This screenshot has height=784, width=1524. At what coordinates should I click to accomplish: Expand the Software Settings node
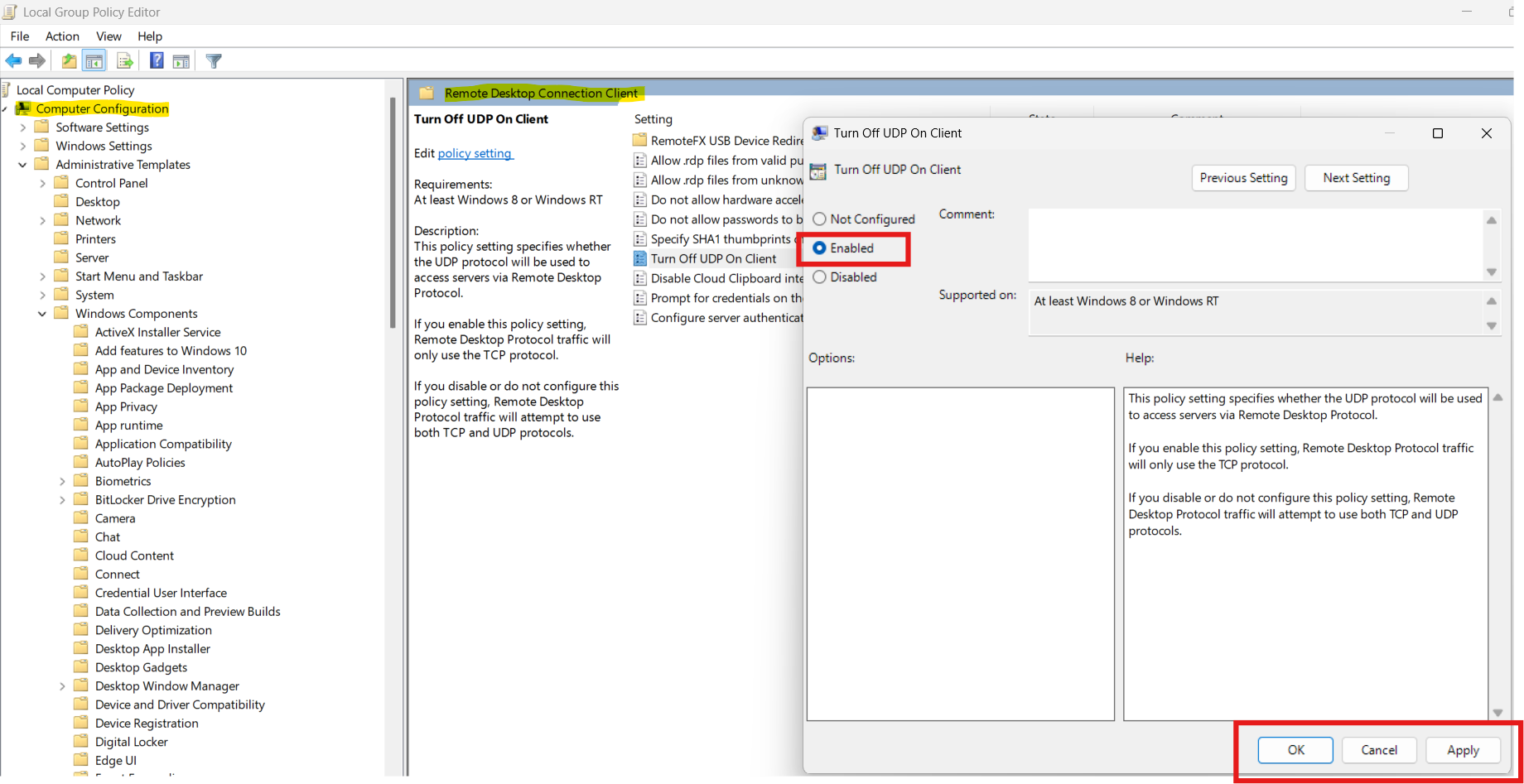coord(23,127)
